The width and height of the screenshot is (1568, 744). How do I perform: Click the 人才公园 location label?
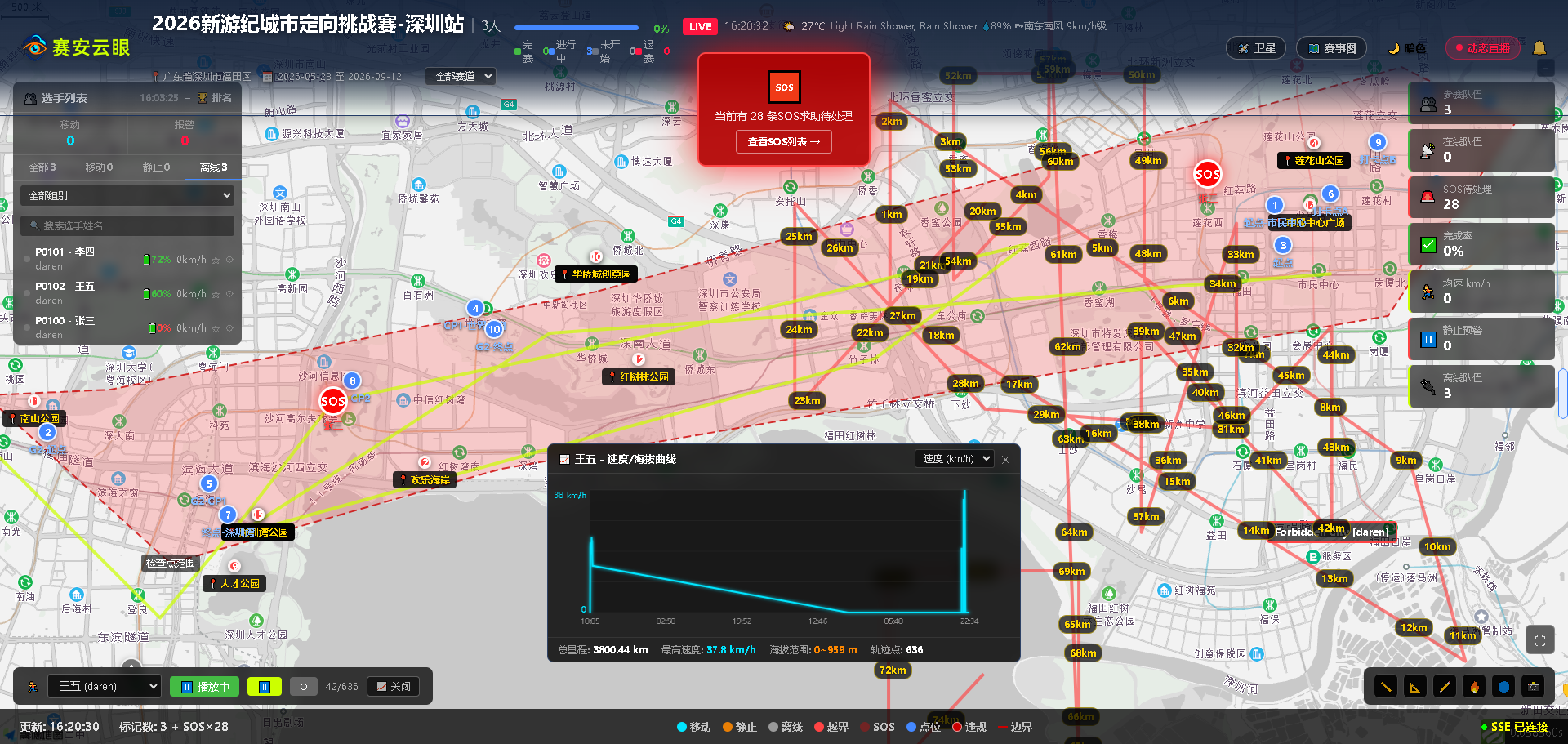(x=234, y=584)
